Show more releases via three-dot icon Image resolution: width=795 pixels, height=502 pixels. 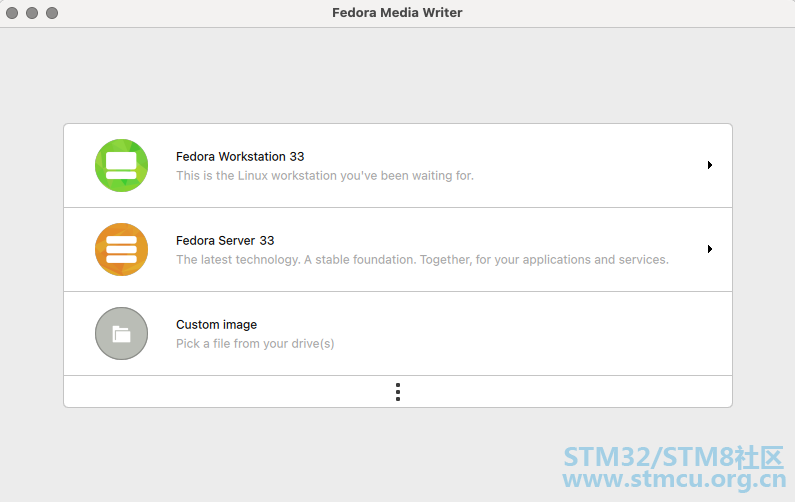[x=398, y=392]
